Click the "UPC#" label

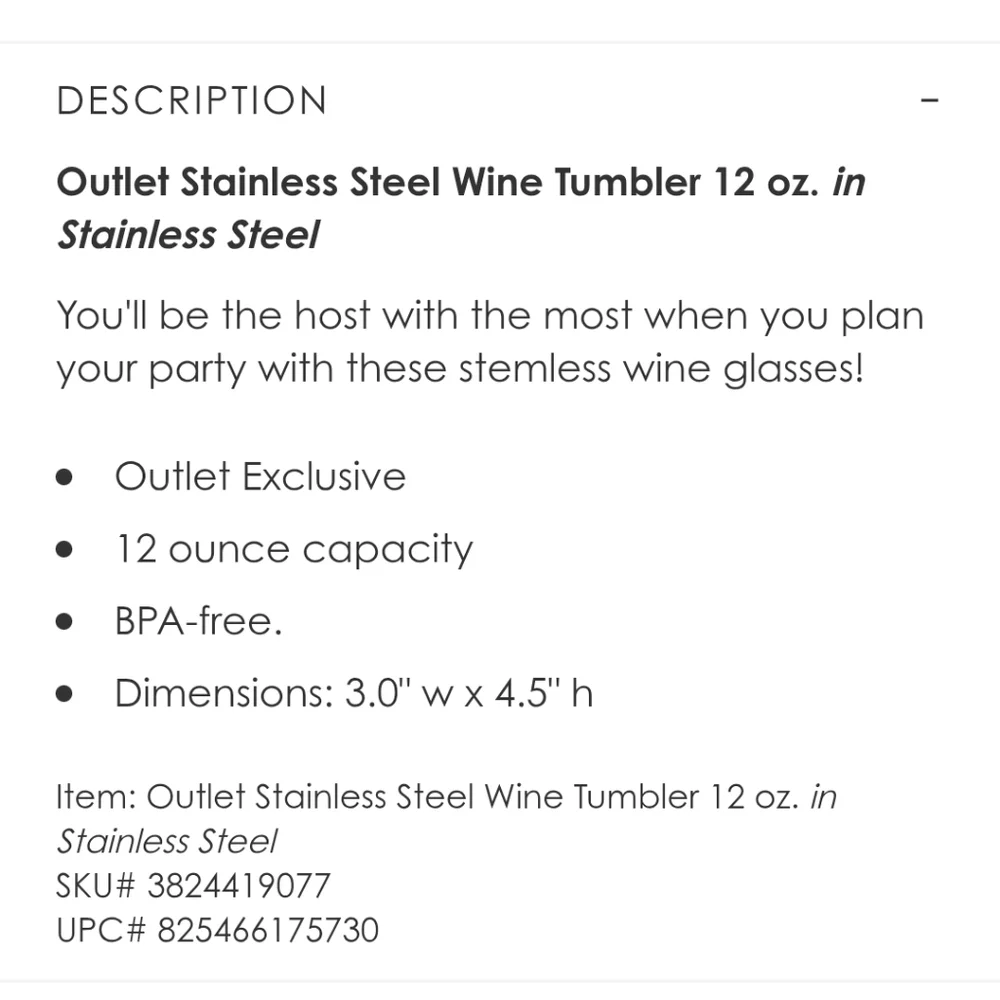pos(98,930)
